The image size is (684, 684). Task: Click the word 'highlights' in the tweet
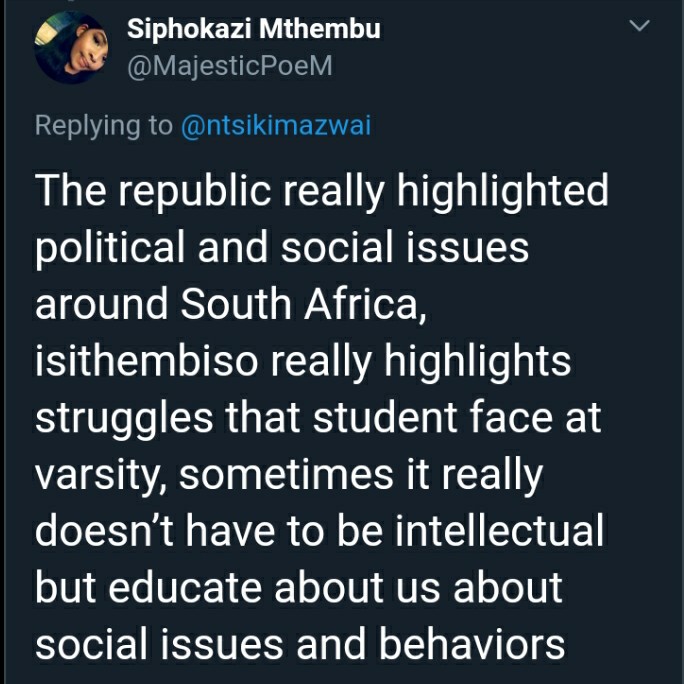477,361
